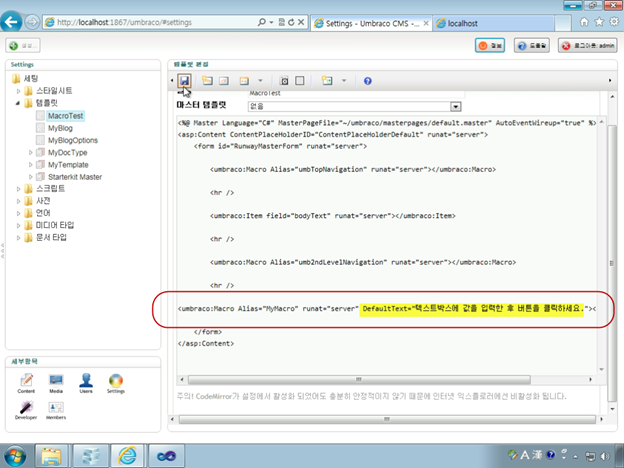Viewport: 624px width, 468px height.
Task: Expand the Starterkit Master node
Action: click(30, 177)
